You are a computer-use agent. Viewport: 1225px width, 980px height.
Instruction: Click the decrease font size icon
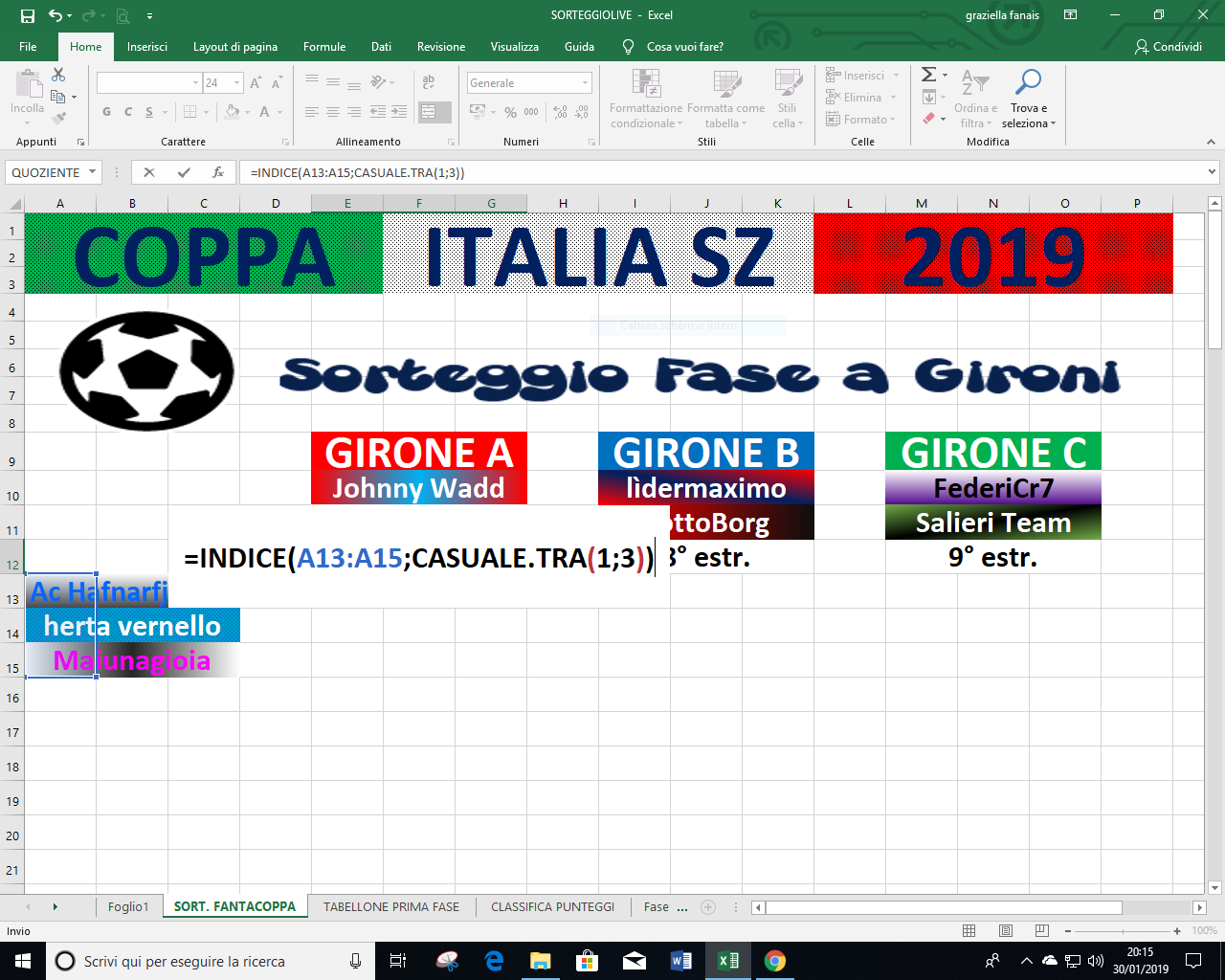[x=278, y=83]
